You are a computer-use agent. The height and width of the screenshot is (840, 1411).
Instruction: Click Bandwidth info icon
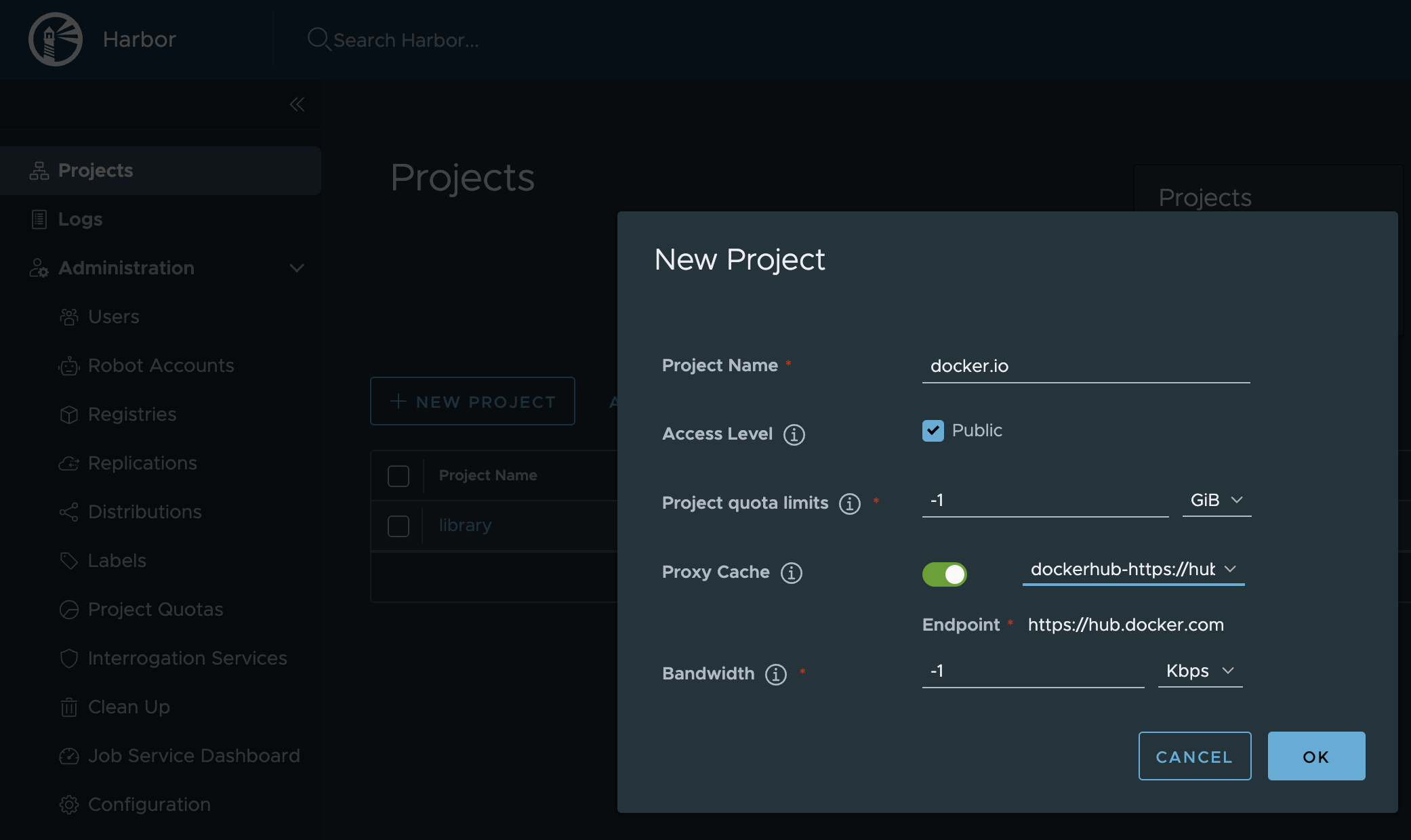point(776,674)
